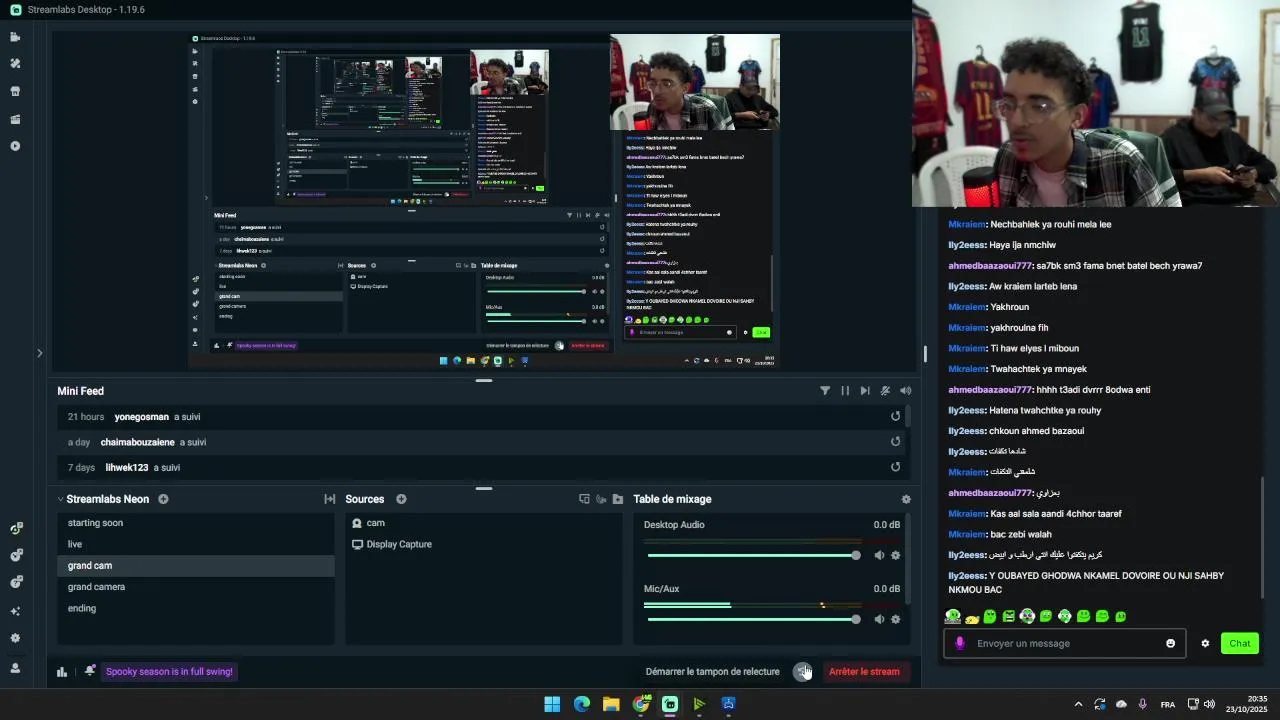Click the Envoyer un message chat field
Viewport: 1280px width, 720px height.
1066,644
